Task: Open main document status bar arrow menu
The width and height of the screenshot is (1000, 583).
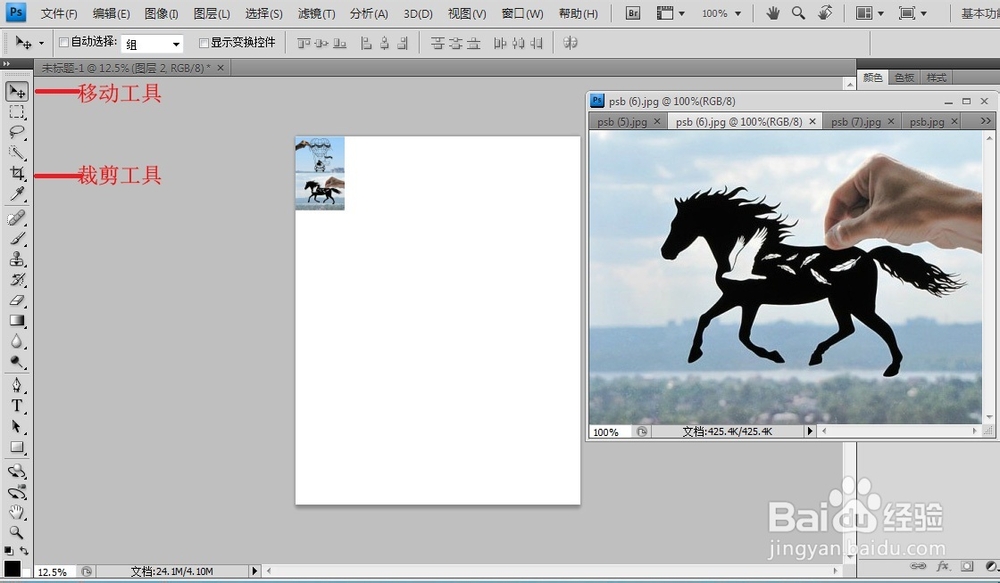Action: [x=254, y=571]
